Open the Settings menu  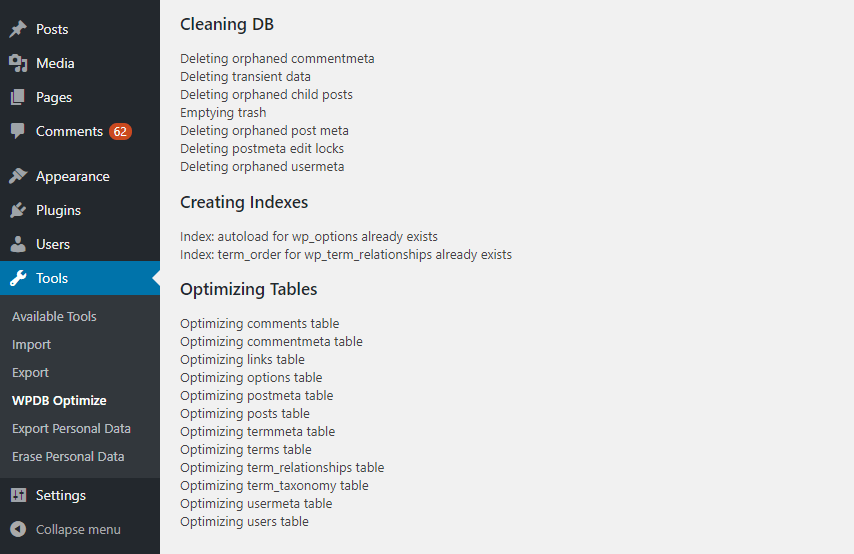[x=61, y=496]
